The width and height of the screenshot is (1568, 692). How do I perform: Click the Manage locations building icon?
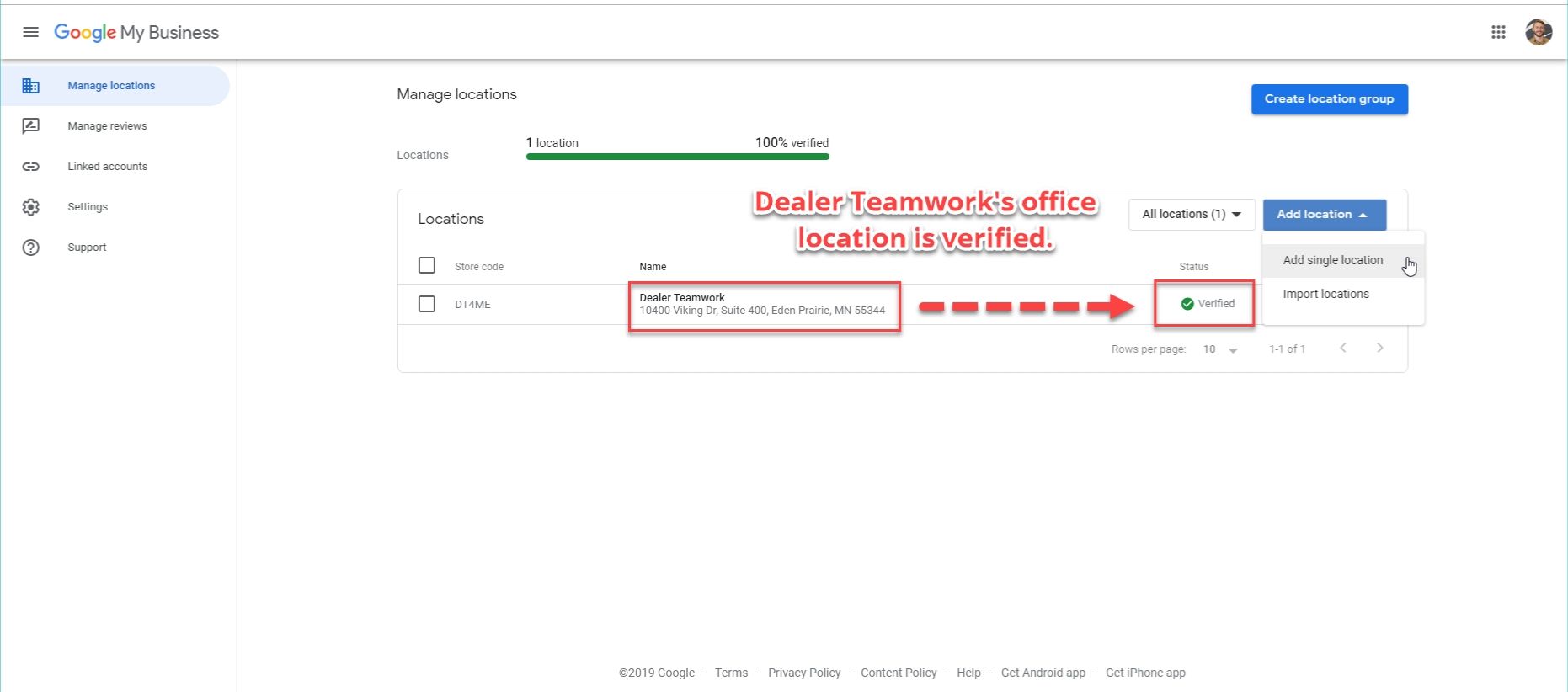[x=30, y=86]
